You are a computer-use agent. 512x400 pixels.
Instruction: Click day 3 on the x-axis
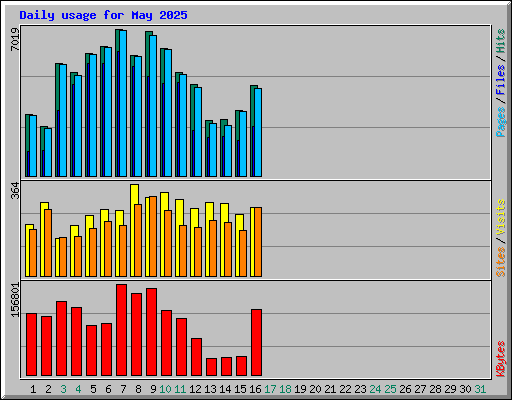point(63,389)
